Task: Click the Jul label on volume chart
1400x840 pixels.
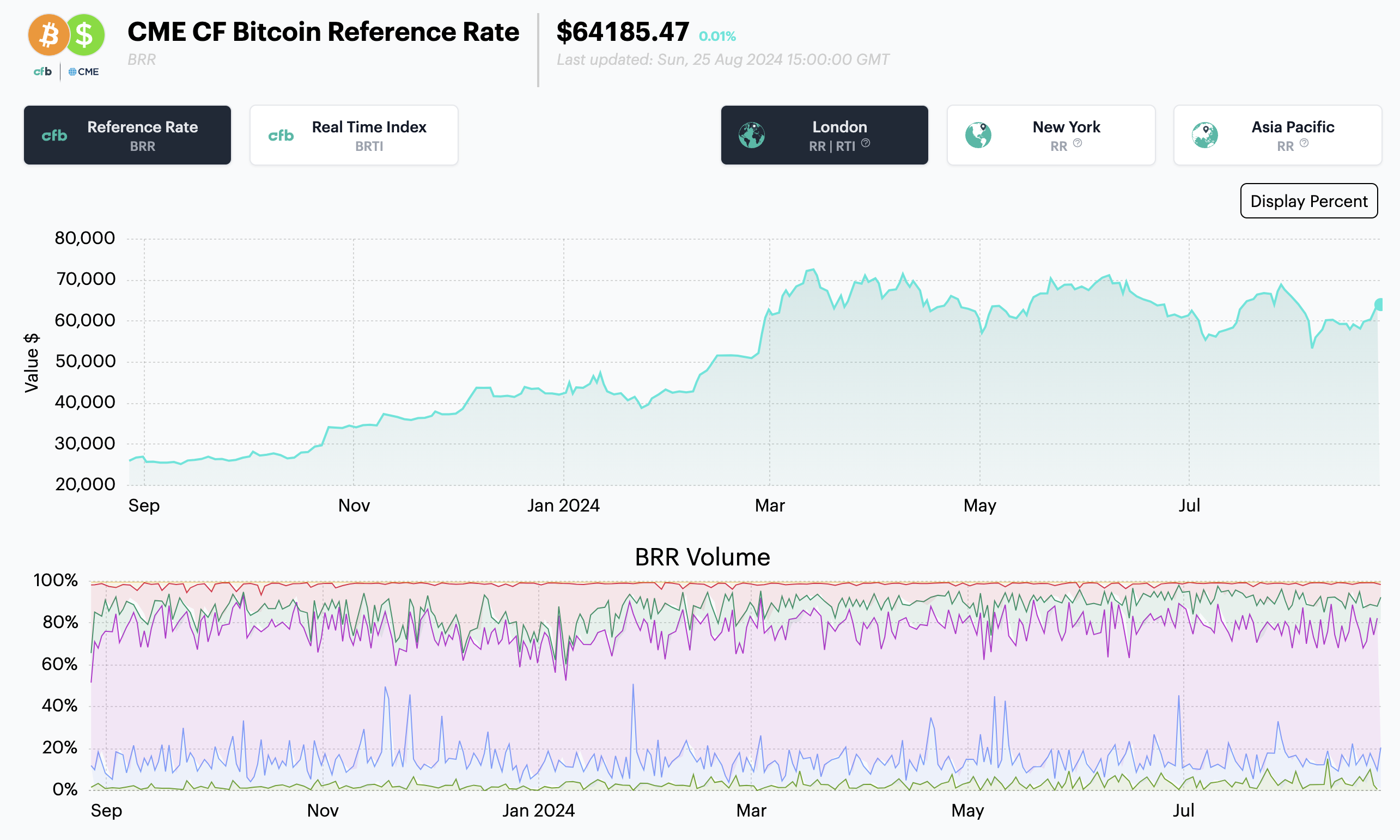Action: (x=1183, y=811)
